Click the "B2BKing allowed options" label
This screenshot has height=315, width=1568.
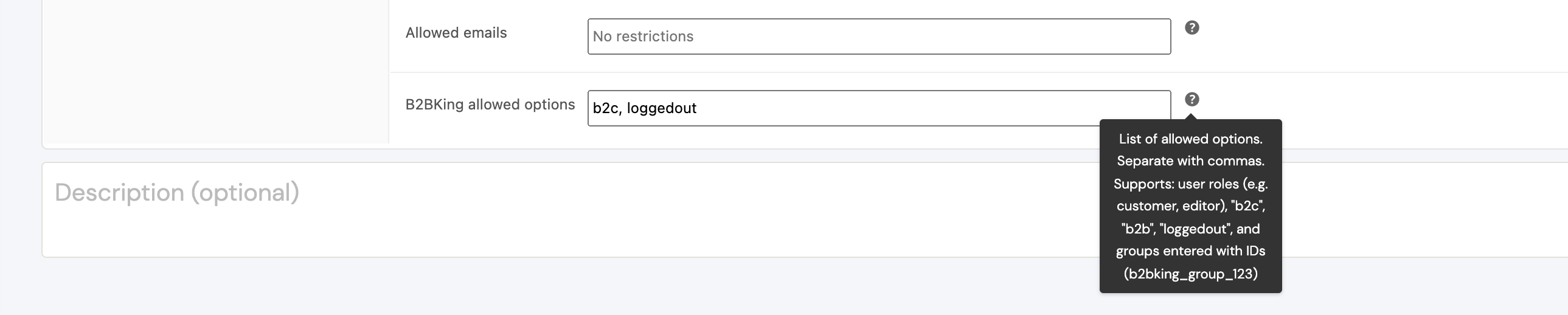point(490,105)
